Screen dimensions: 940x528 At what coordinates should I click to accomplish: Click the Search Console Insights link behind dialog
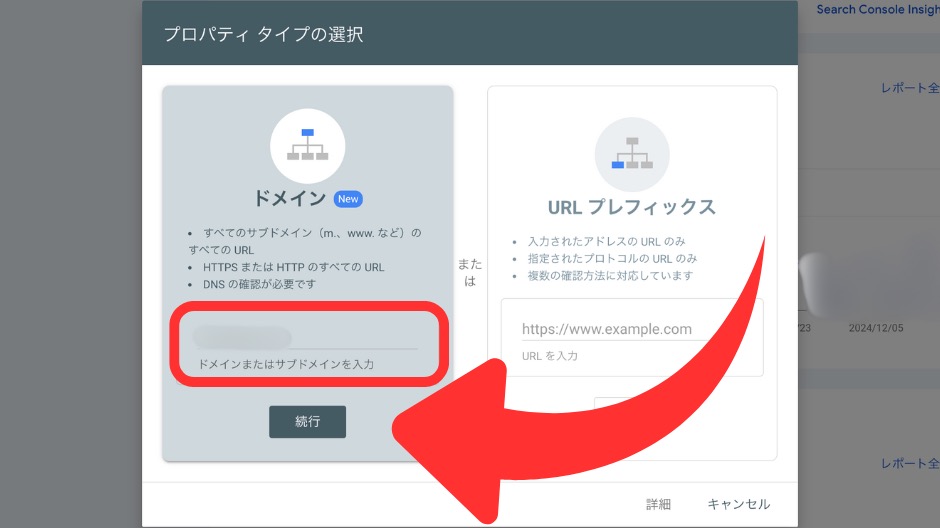(878, 10)
